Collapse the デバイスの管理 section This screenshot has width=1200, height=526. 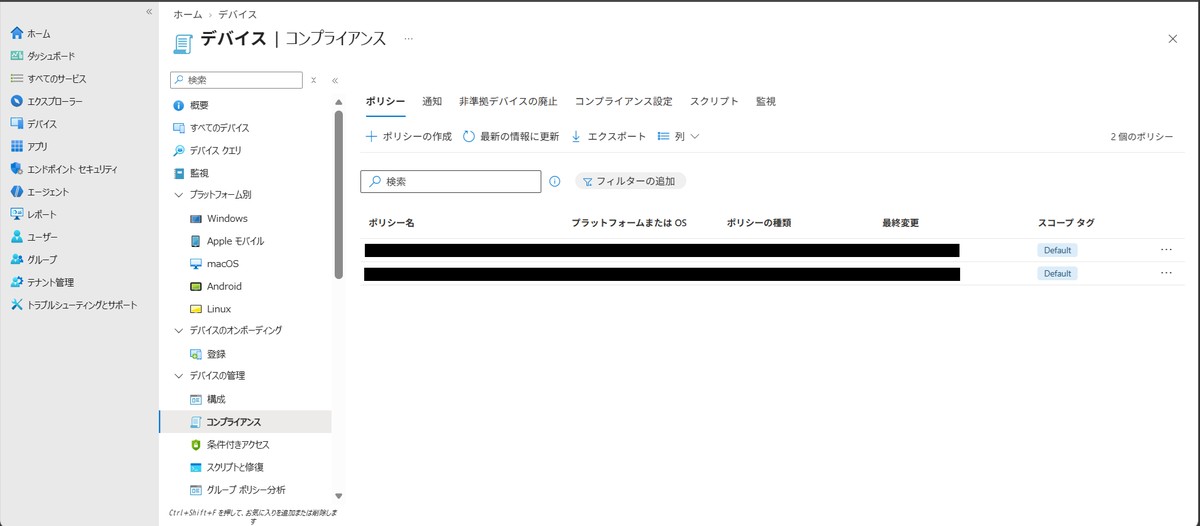pos(179,376)
